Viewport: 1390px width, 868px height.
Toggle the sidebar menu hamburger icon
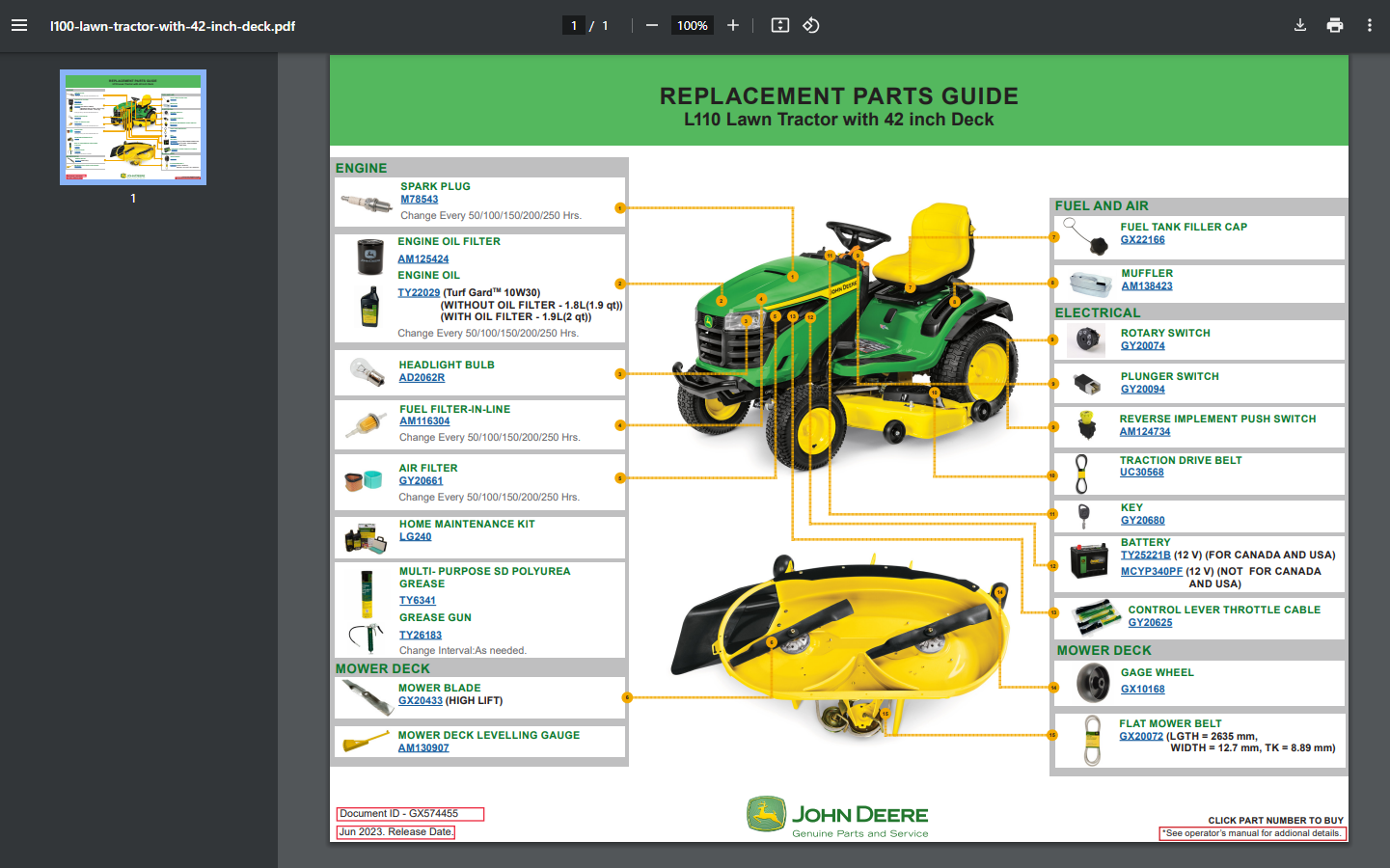point(19,26)
